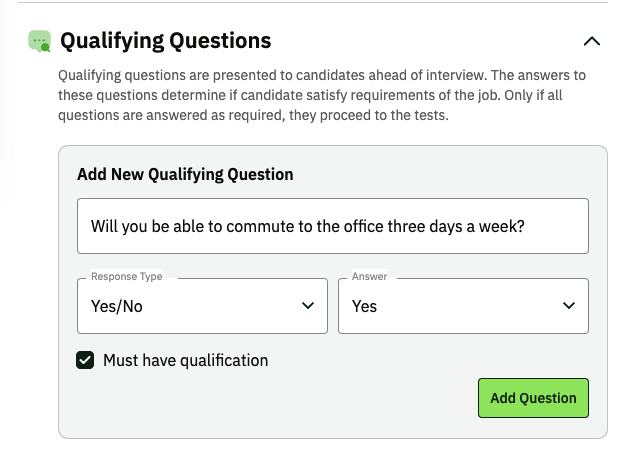This screenshot has width=628, height=462.
Task: Click the Qualifying Questions chat bubble icon
Action: click(x=40, y=41)
